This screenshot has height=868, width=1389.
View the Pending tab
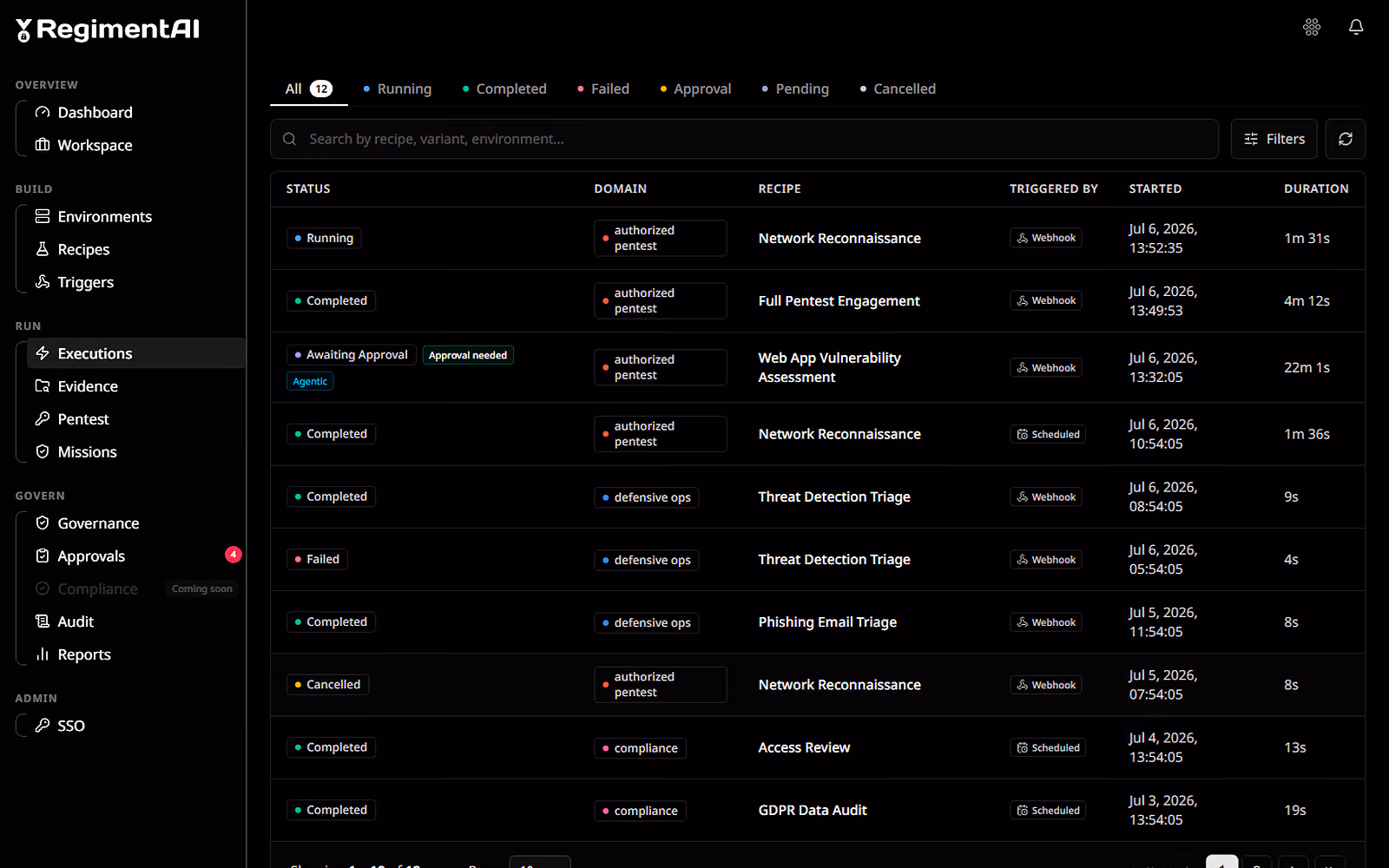(795, 89)
